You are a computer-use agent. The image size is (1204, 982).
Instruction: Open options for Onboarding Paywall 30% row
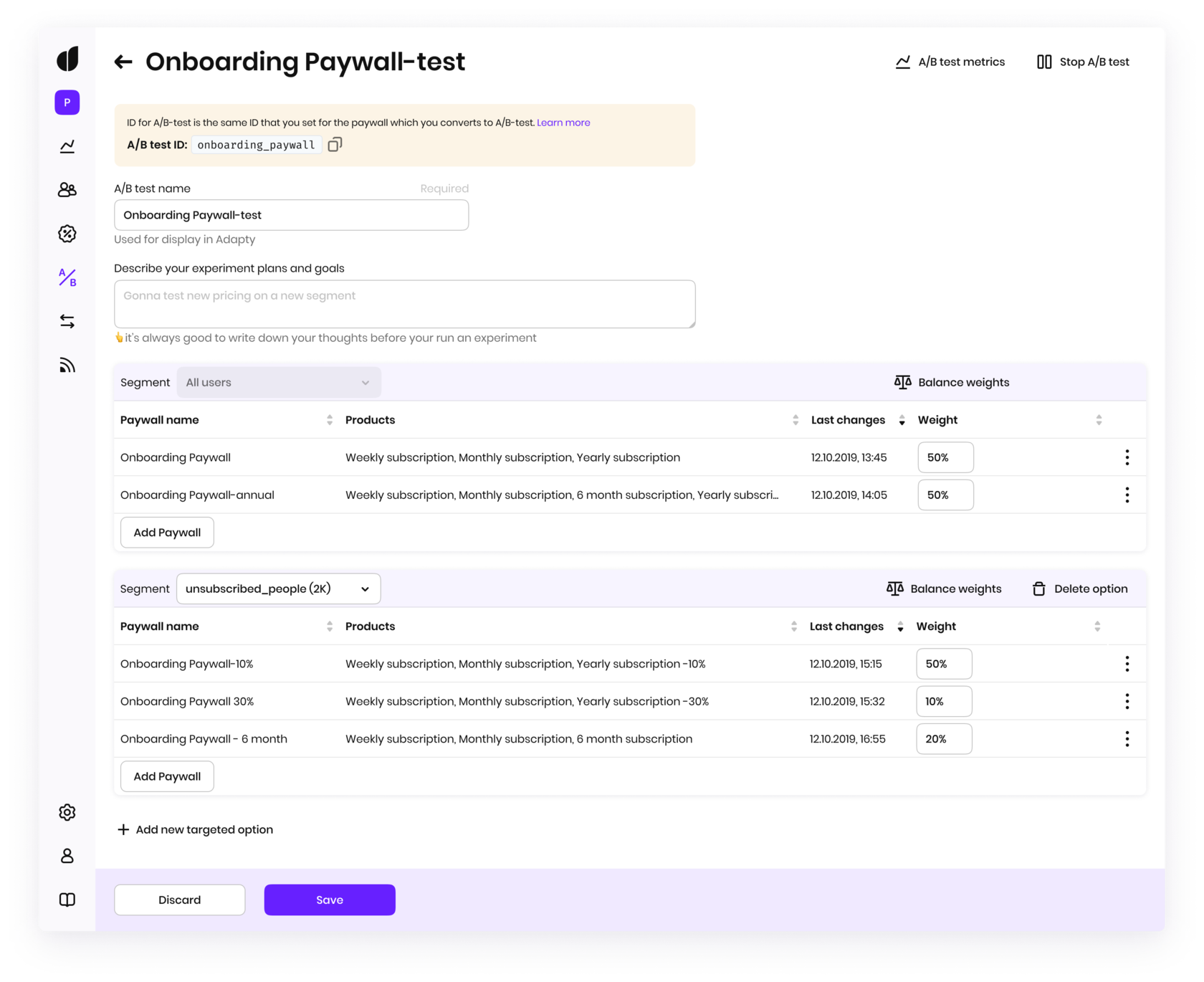point(1127,701)
